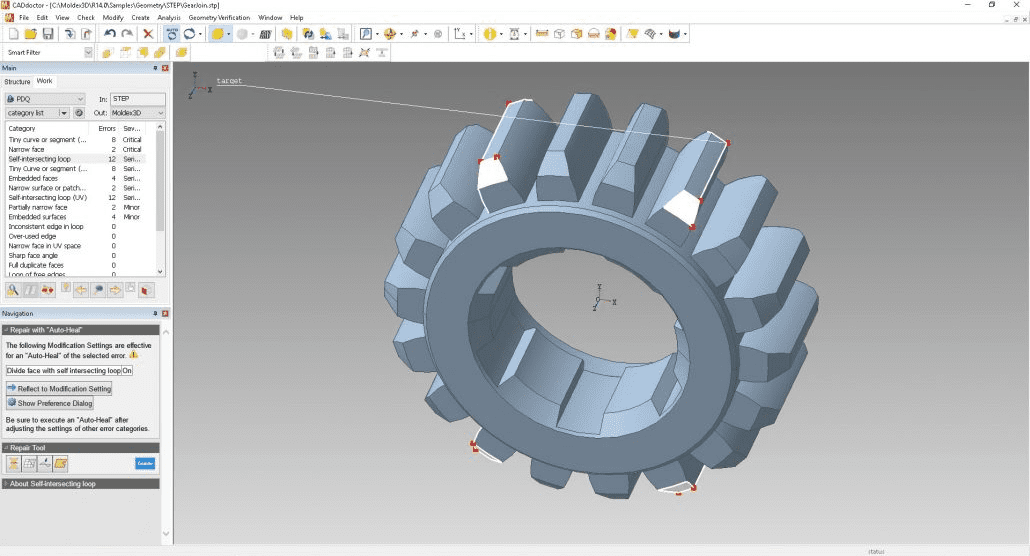The image size is (1030, 556).
Task: Click the magnifier search icon below category list
Action: coord(13,290)
